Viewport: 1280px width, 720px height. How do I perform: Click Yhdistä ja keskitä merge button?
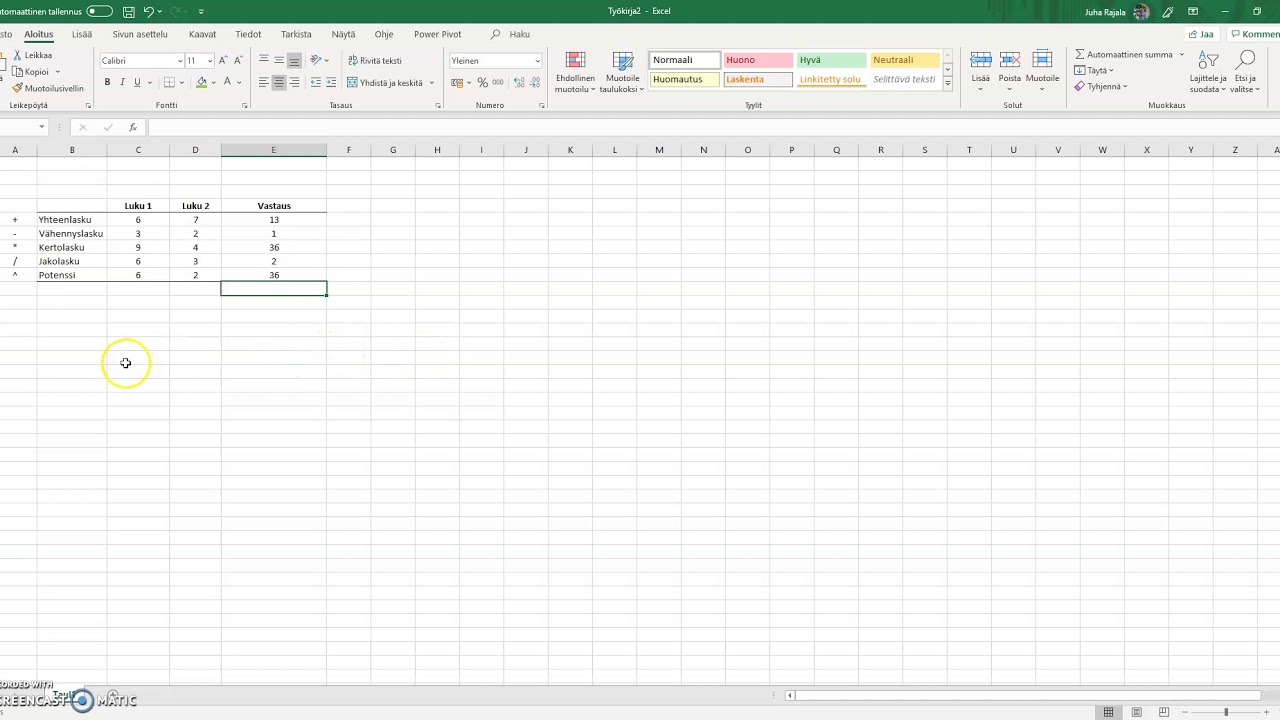pyautogui.click(x=385, y=83)
